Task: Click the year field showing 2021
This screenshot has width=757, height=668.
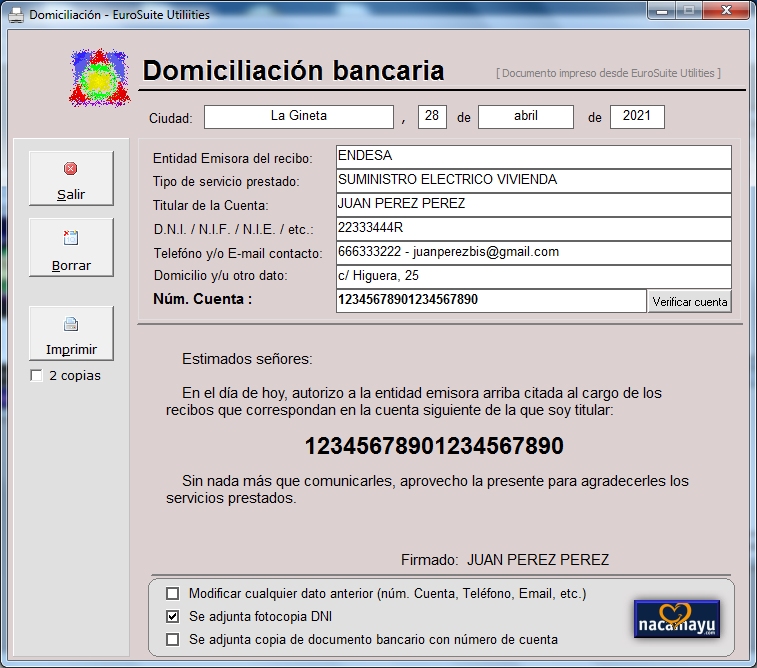Action: (636, 116)
